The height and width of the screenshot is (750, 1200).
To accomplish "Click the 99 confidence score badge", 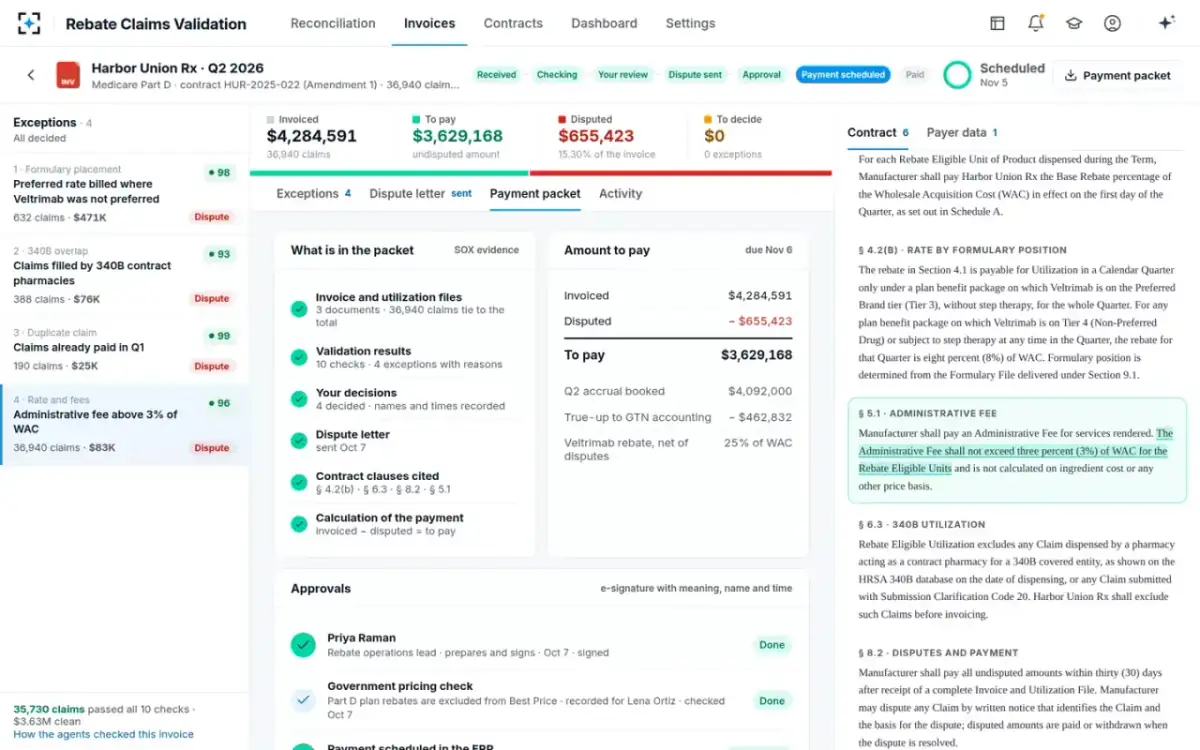I will pos(219,336).
